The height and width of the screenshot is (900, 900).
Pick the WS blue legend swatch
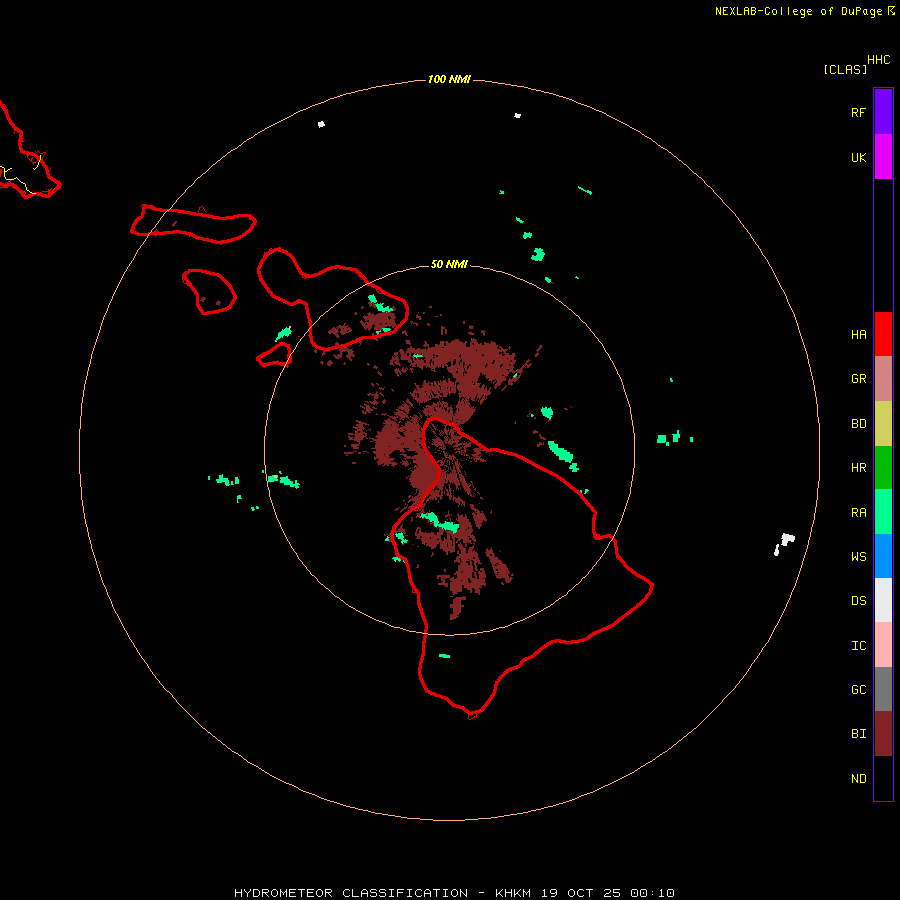883,556
